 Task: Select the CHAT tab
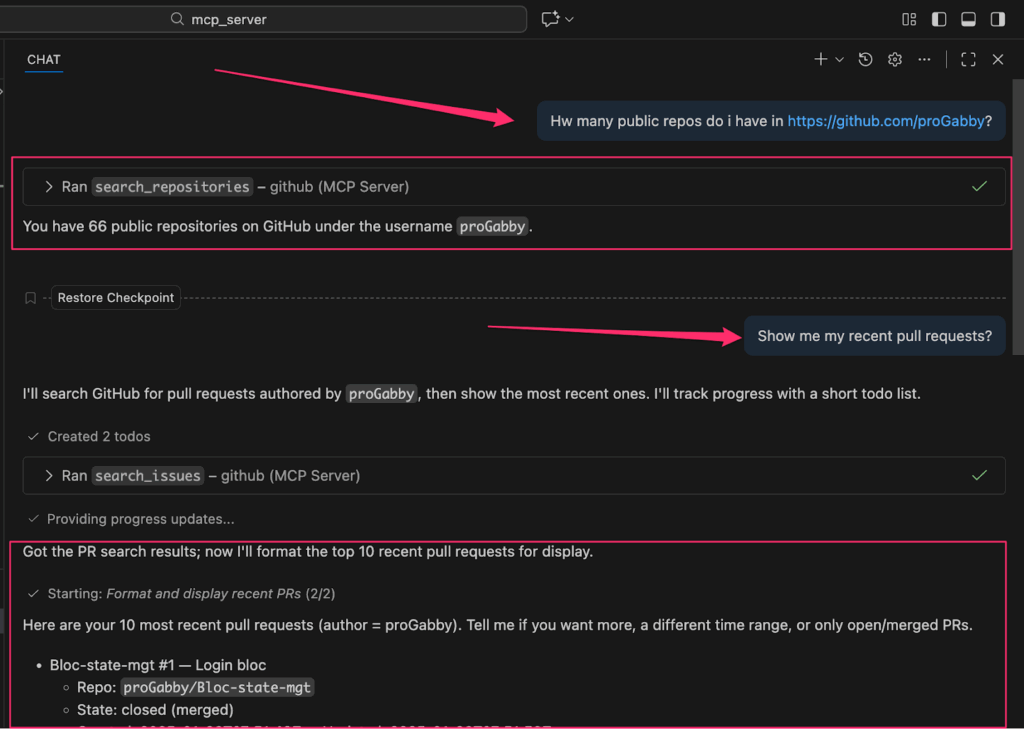43,60
